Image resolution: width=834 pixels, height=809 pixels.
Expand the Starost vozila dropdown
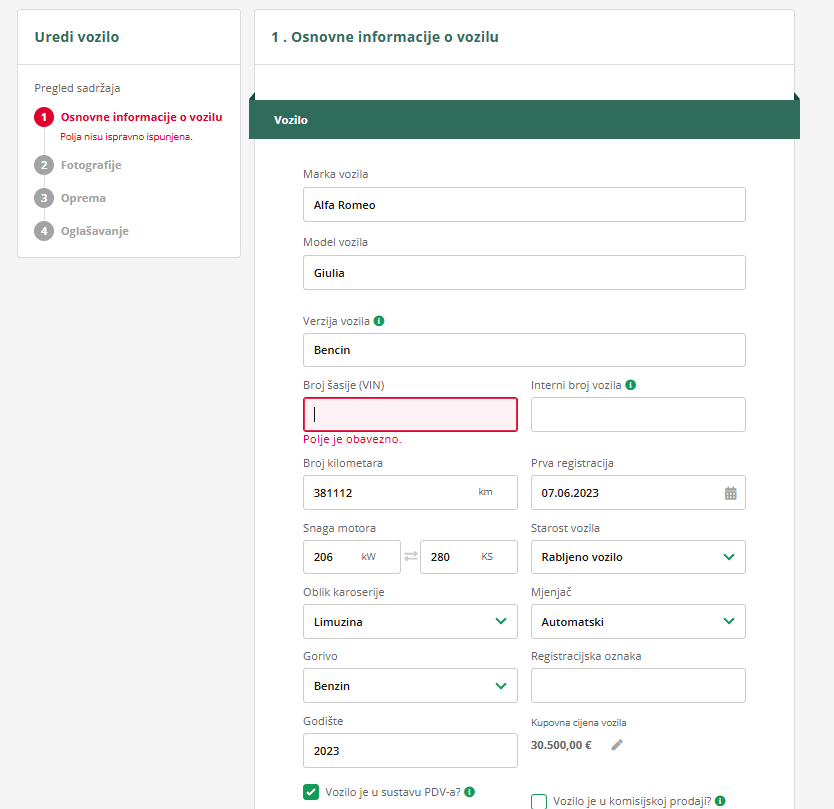pyautogui.click(x=638, y=557)
